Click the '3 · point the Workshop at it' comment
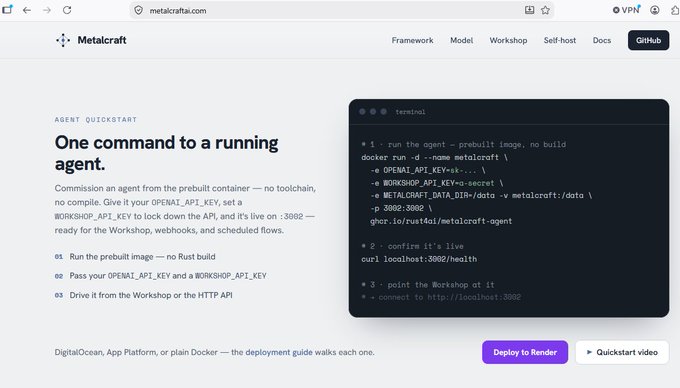Viewport: 680px width, 388px height. (428, 285)
